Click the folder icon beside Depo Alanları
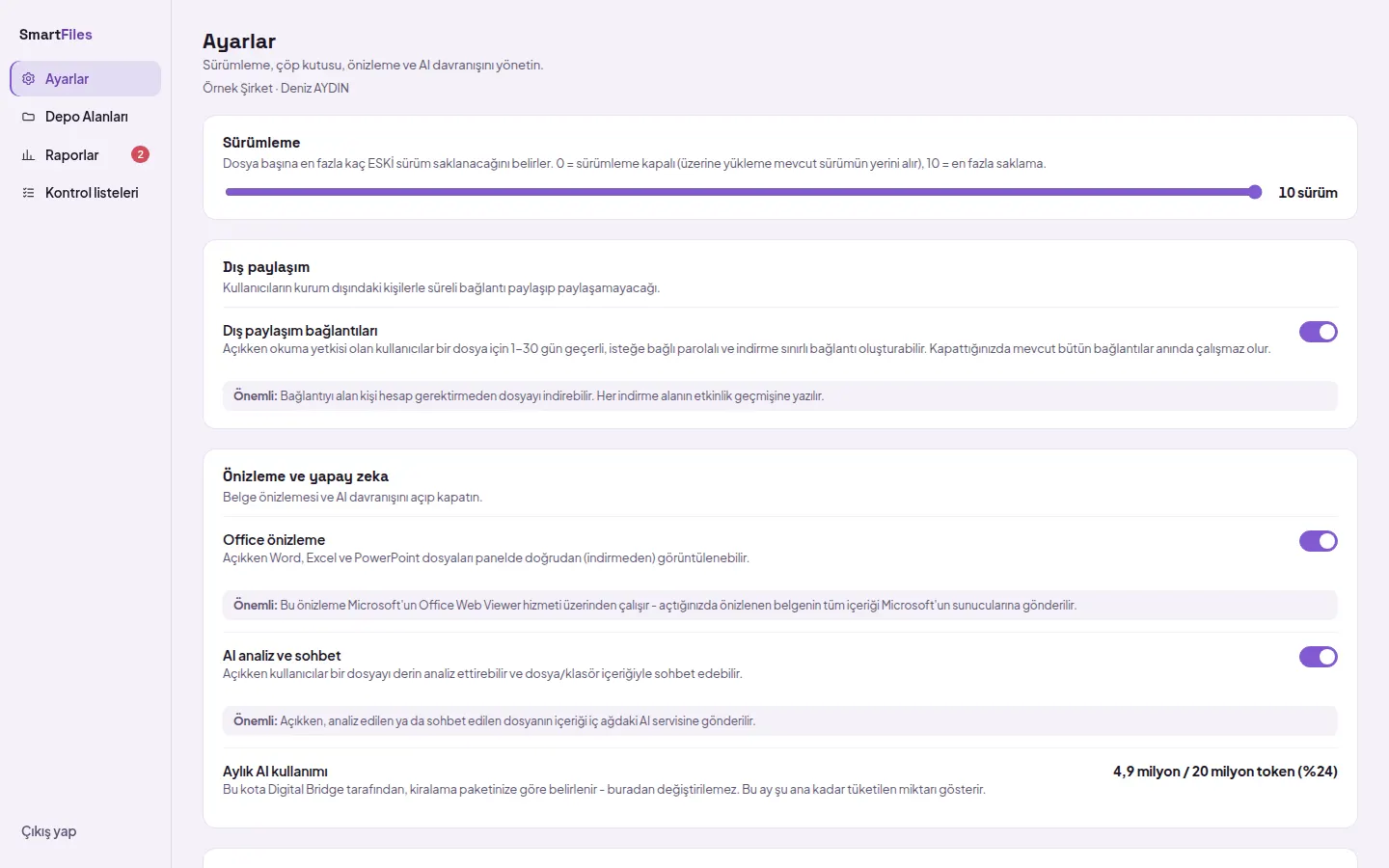Viewport: 1389px width, 868px height. (29, 117)
